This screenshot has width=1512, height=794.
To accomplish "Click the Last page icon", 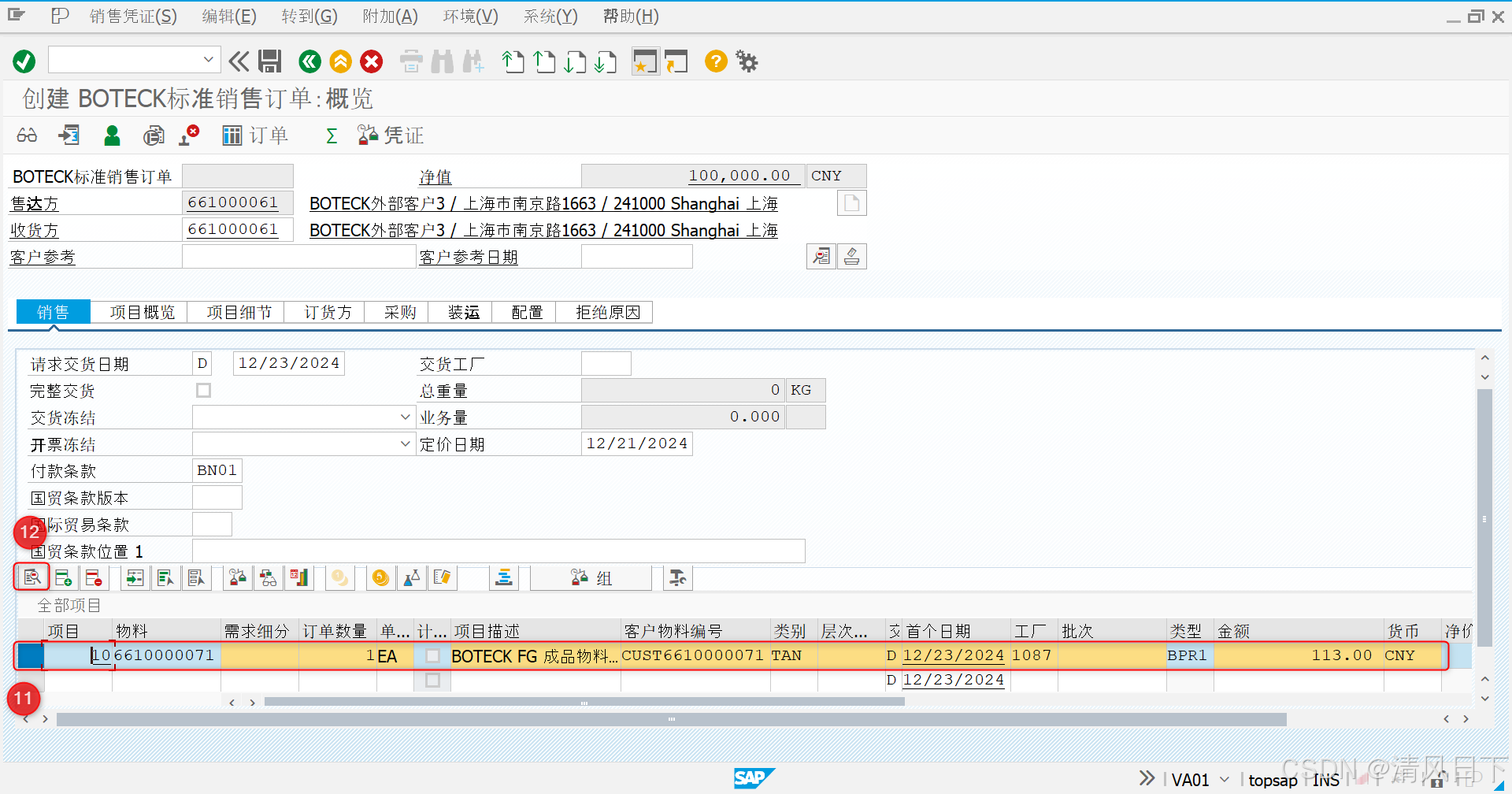I will [x=606, y=61].
